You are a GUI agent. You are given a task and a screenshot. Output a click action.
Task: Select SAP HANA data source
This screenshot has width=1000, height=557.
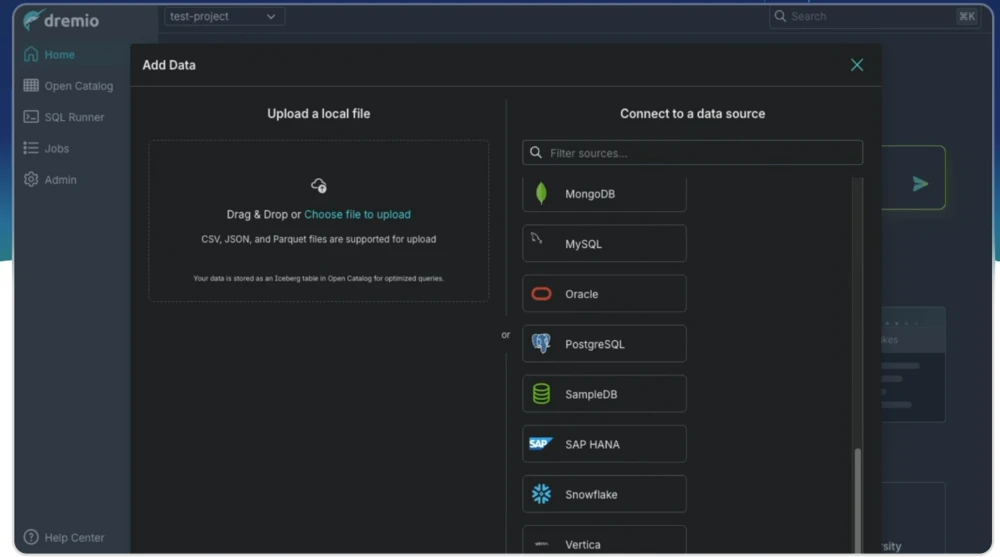tap(604, 443)
